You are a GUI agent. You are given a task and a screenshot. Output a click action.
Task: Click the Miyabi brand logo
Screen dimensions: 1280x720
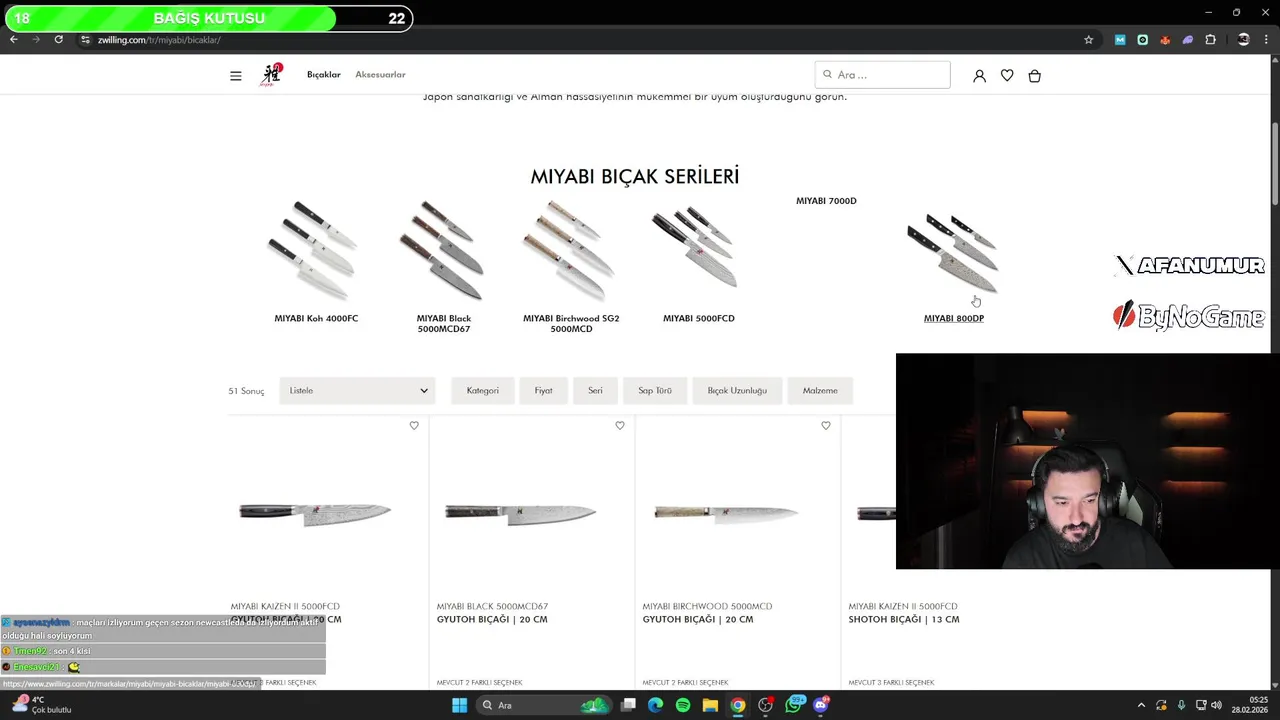point(271,75)
